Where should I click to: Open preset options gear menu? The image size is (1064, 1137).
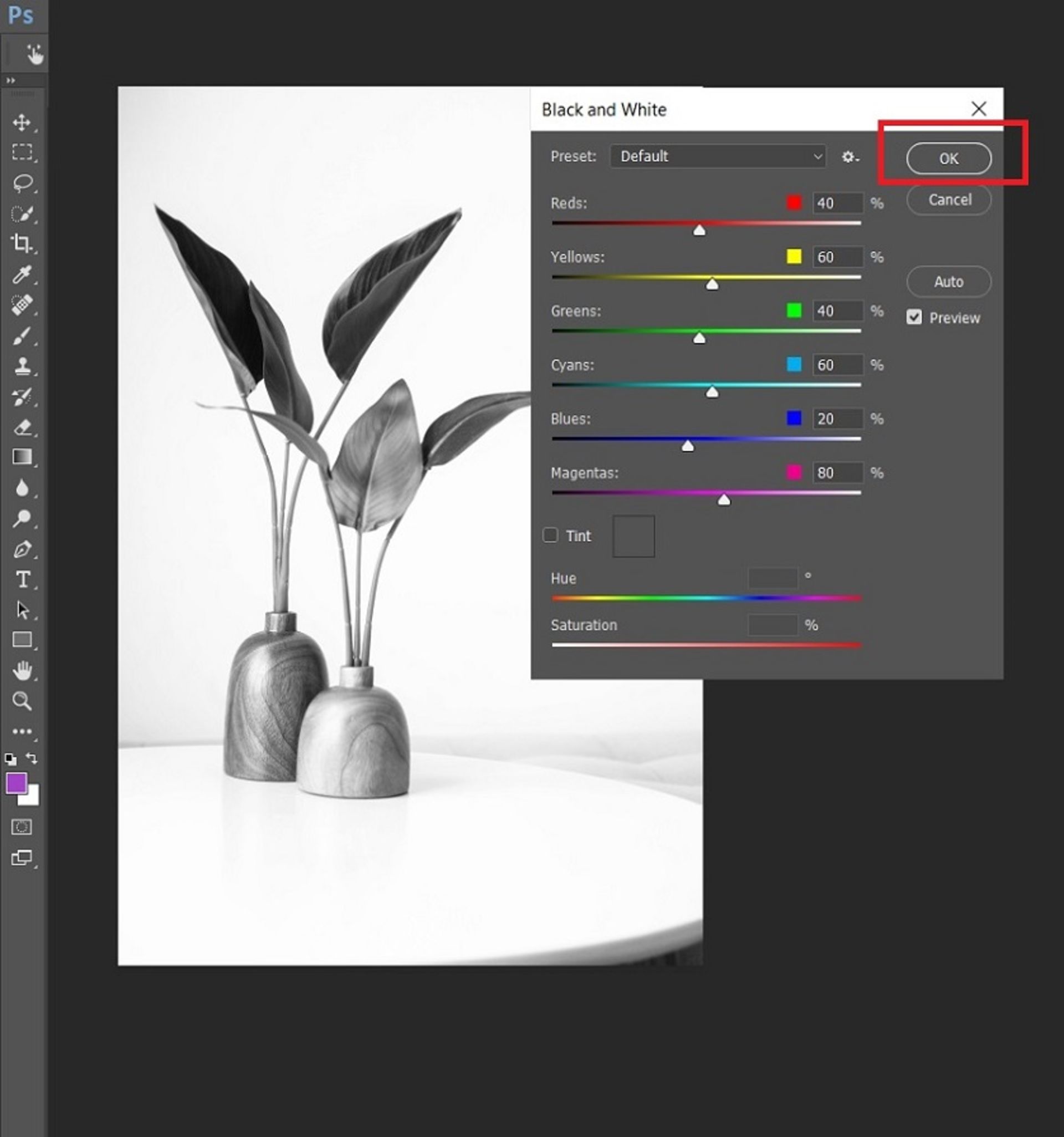pos(850,157)
